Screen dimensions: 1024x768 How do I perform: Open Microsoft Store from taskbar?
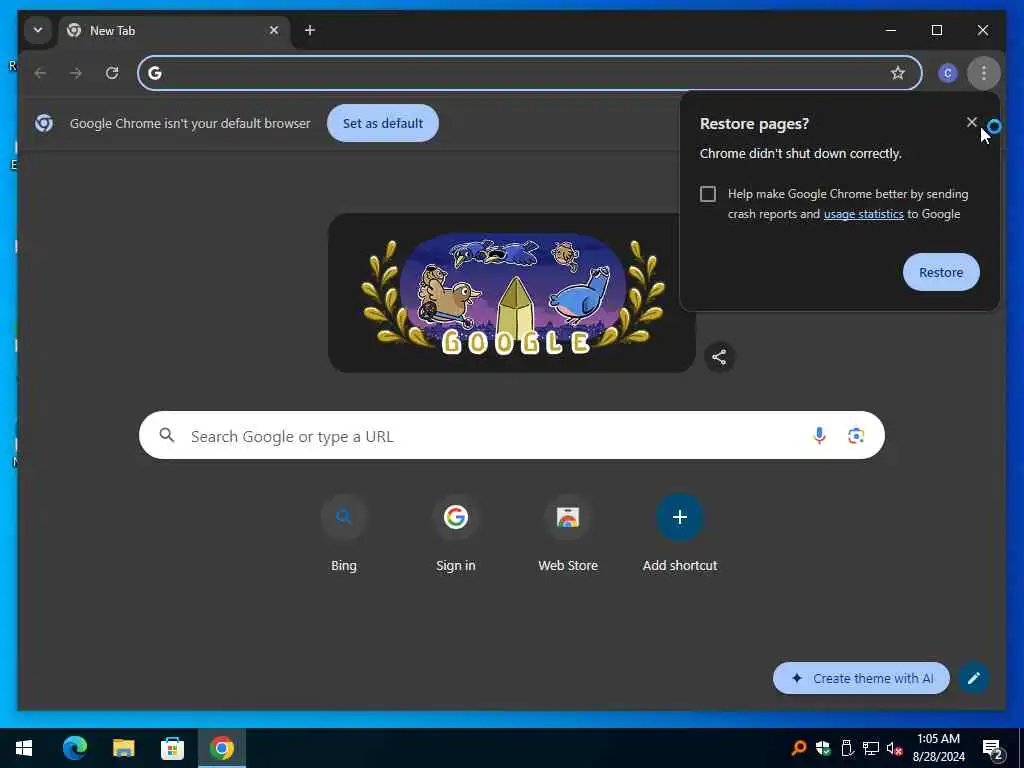click(x=172, y=748)
